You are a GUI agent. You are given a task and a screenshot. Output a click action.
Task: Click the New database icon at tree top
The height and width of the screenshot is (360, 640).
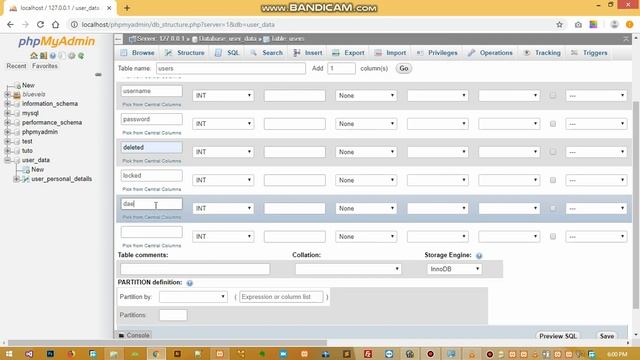18,85
